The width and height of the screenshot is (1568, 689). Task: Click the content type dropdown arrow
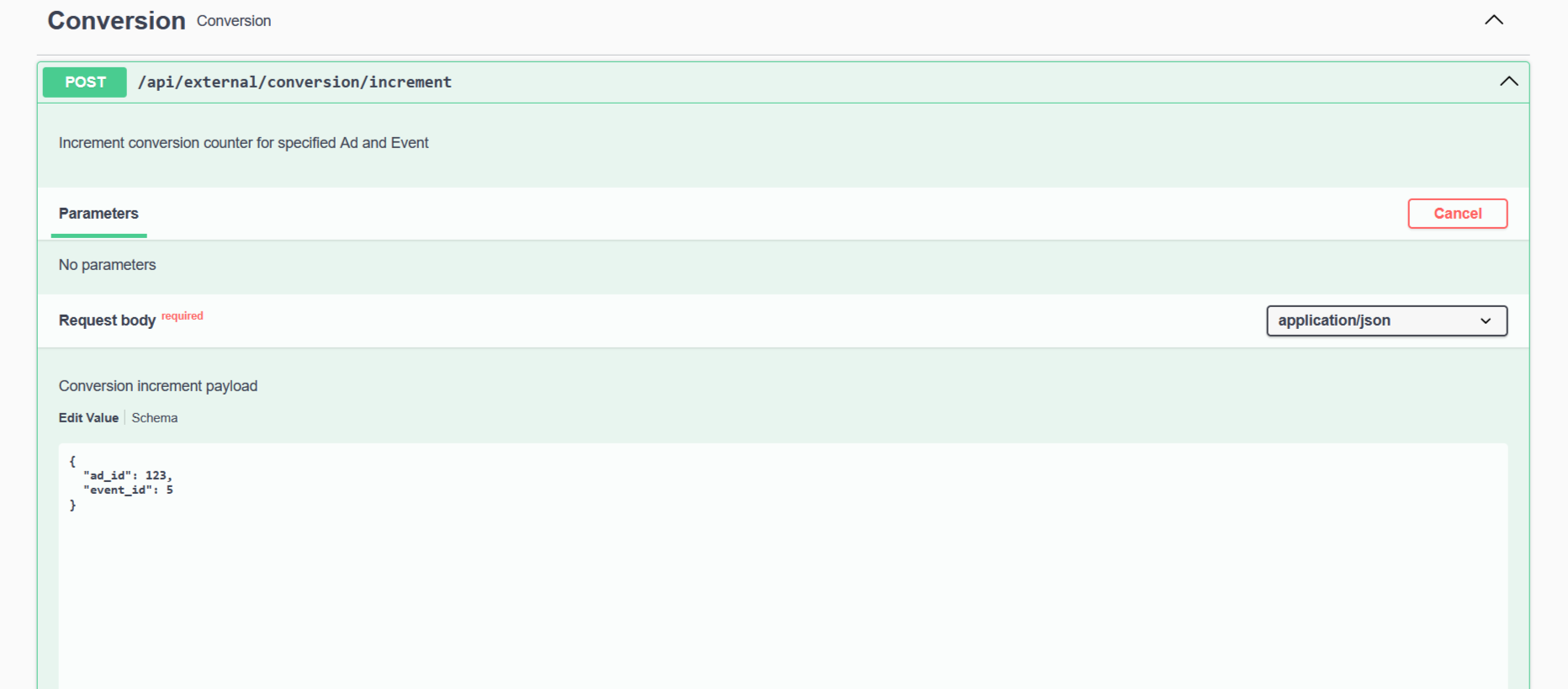(x=1486, y=321)
